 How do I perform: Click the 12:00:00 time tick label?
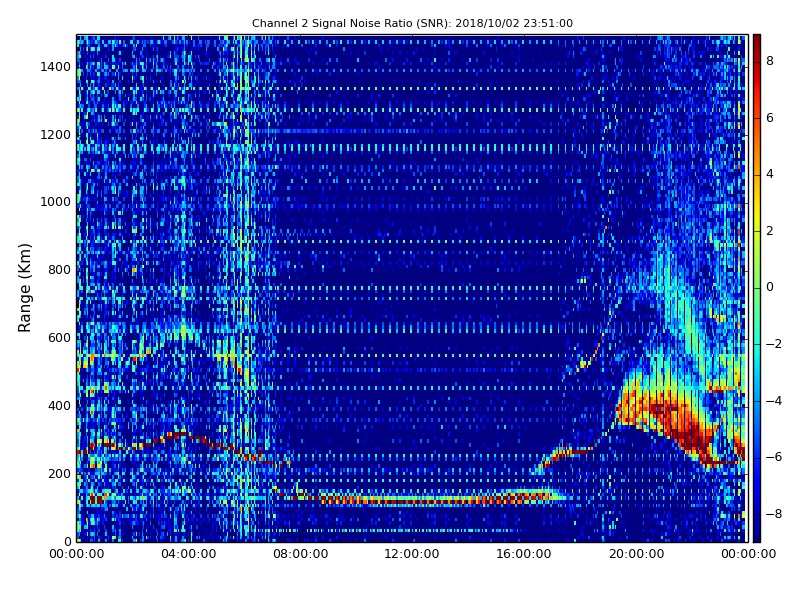pyautogui.click(x=412, y=554)
